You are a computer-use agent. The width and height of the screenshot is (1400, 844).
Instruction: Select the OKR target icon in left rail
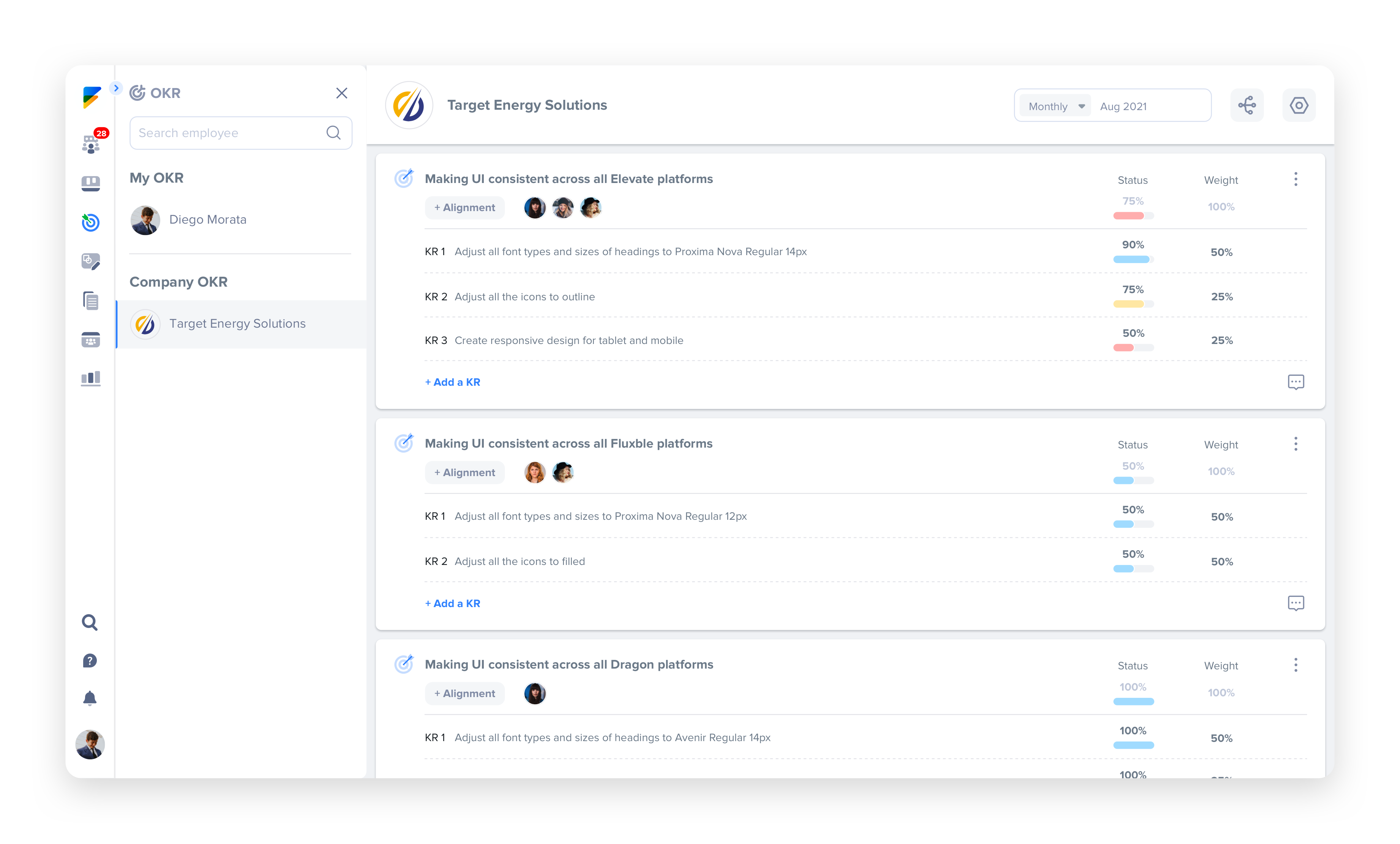coord(91,222)
